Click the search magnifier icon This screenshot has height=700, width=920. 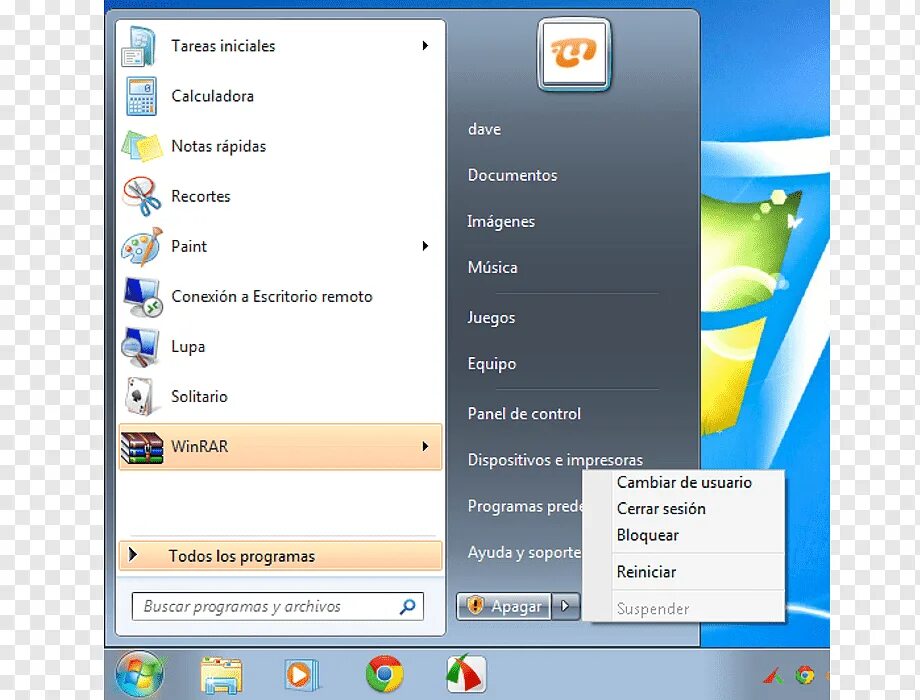click(407, 606)
